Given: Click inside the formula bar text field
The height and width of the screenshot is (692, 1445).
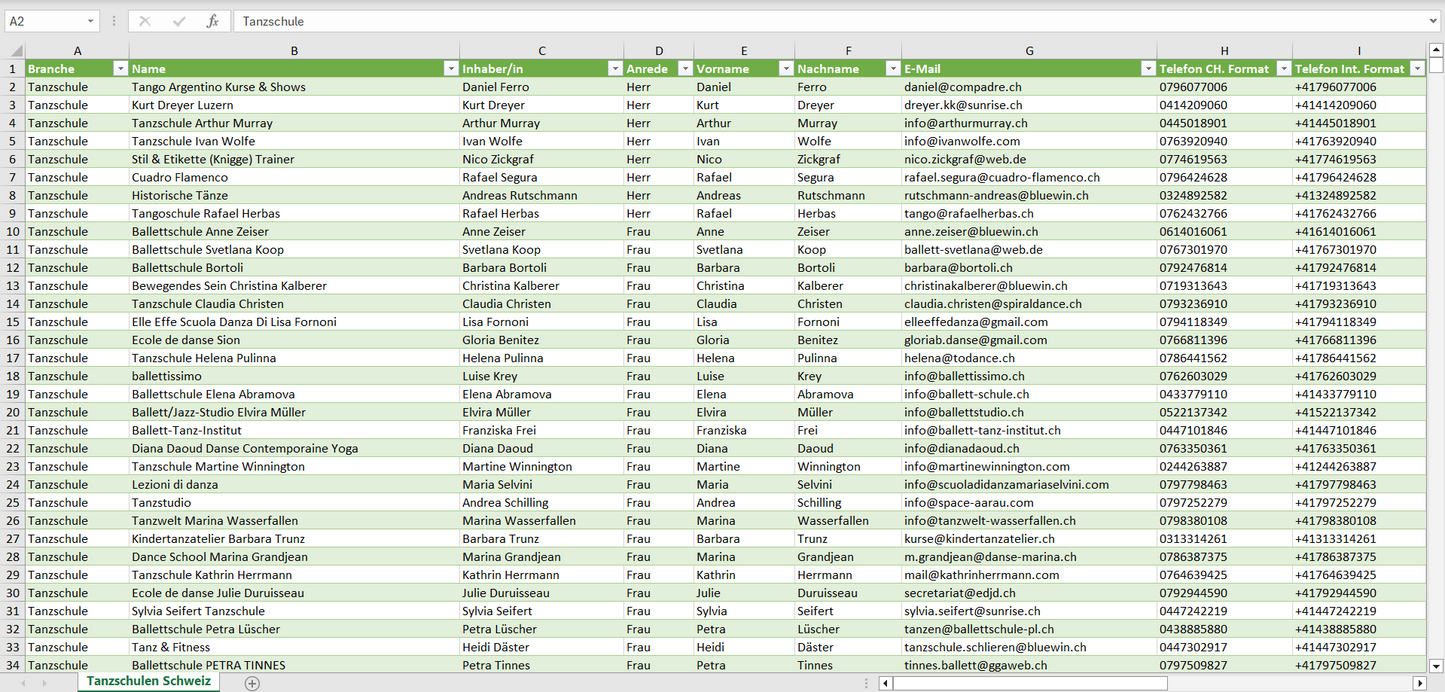Looking at the screenshot, I should pyautogui.click(x=800, y=21).
